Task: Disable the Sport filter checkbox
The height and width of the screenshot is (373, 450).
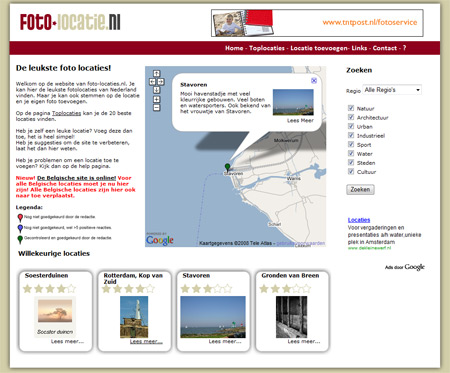Action: coord(351,144)
